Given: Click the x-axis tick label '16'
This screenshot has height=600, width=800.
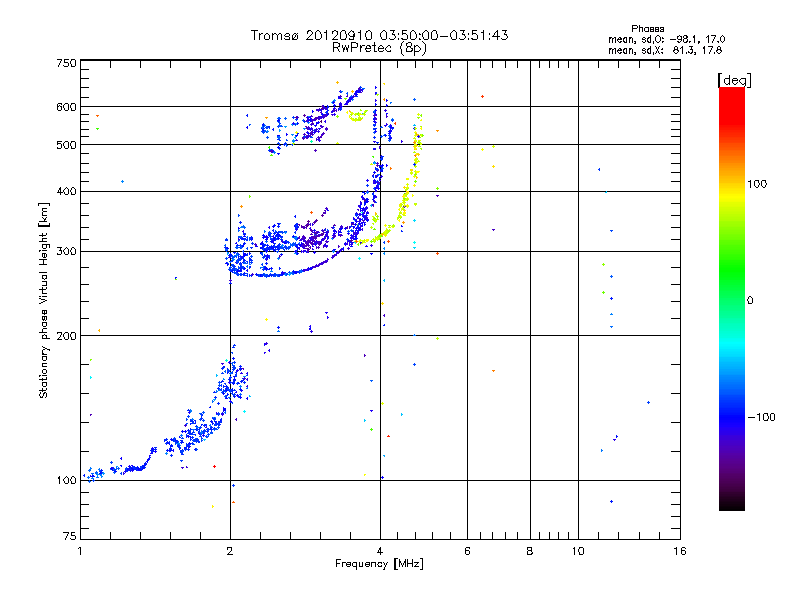Looking at the screenshot, I should click(x=680, y=551).
